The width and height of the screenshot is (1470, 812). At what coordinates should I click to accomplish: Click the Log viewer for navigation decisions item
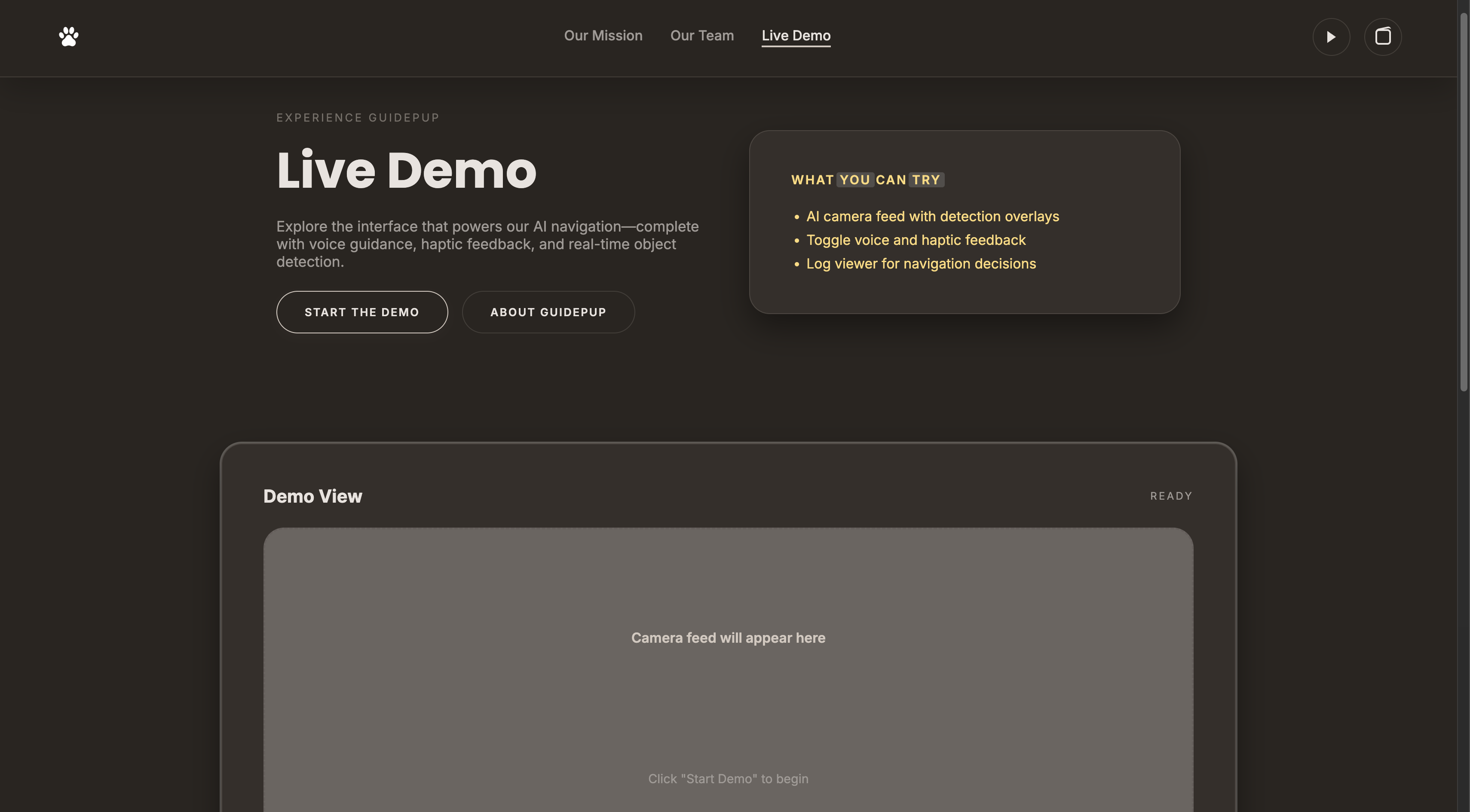tap(920, 263)
